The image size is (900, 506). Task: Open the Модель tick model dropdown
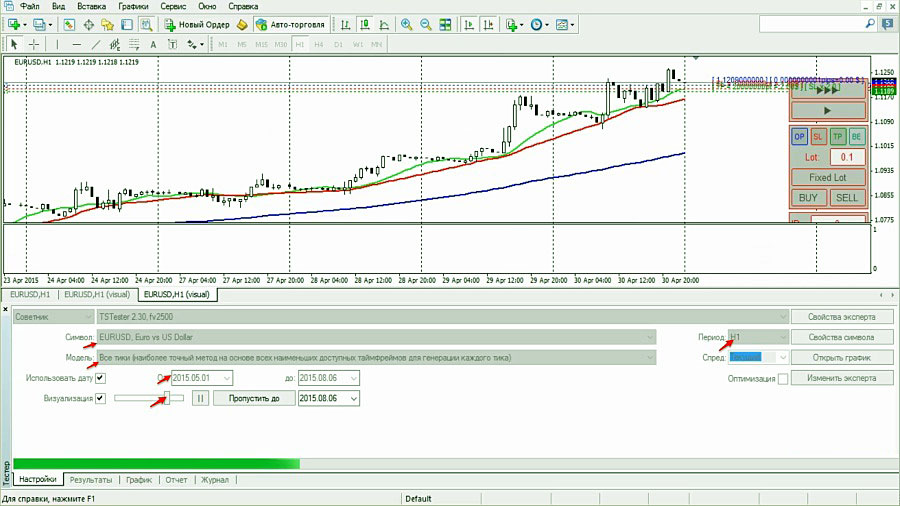click(650, 357)
